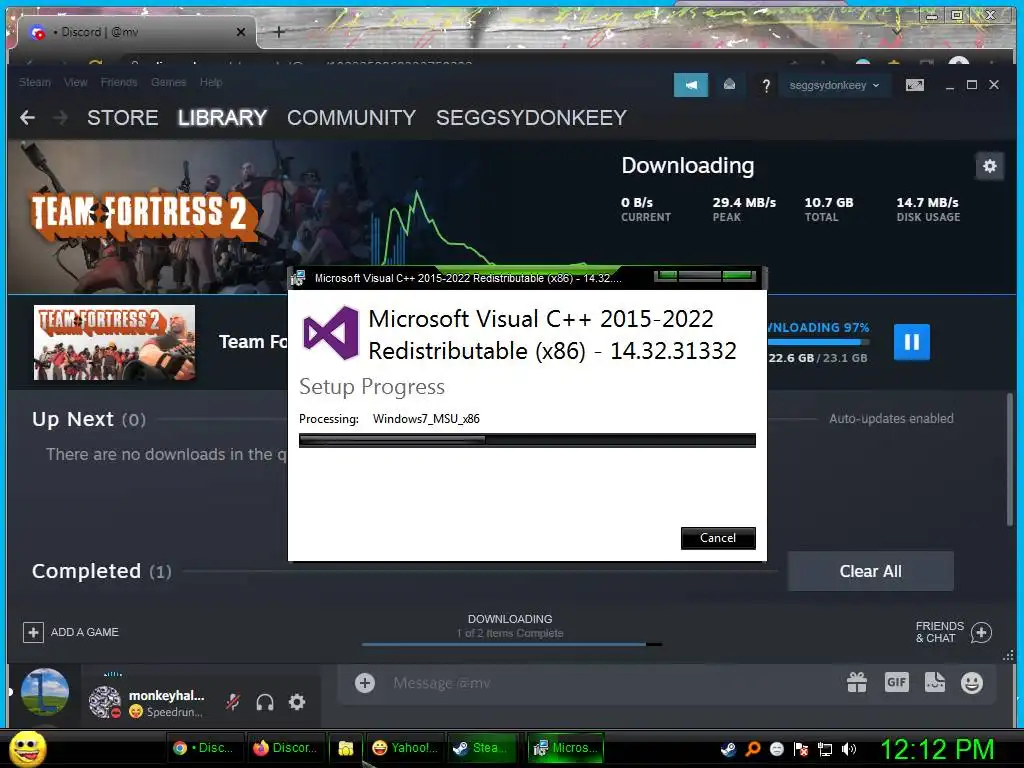Screen dimensions: 1024x768
Task: Open folder taskbar item
Action: pyautogui.click(x=345, y=748)
